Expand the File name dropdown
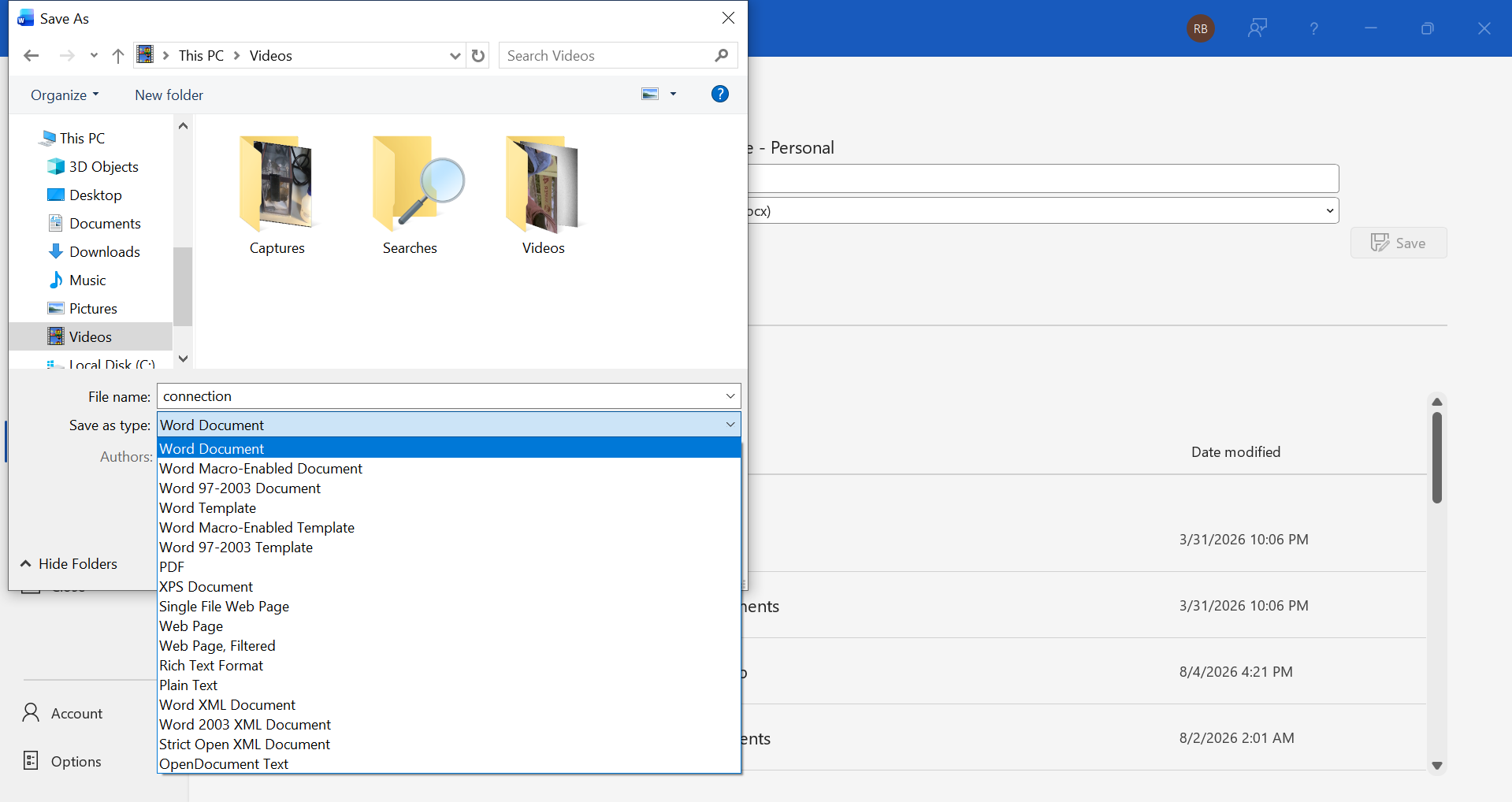Image resolution: width=1512 pixels, height=802 pixels. (730, 396)
